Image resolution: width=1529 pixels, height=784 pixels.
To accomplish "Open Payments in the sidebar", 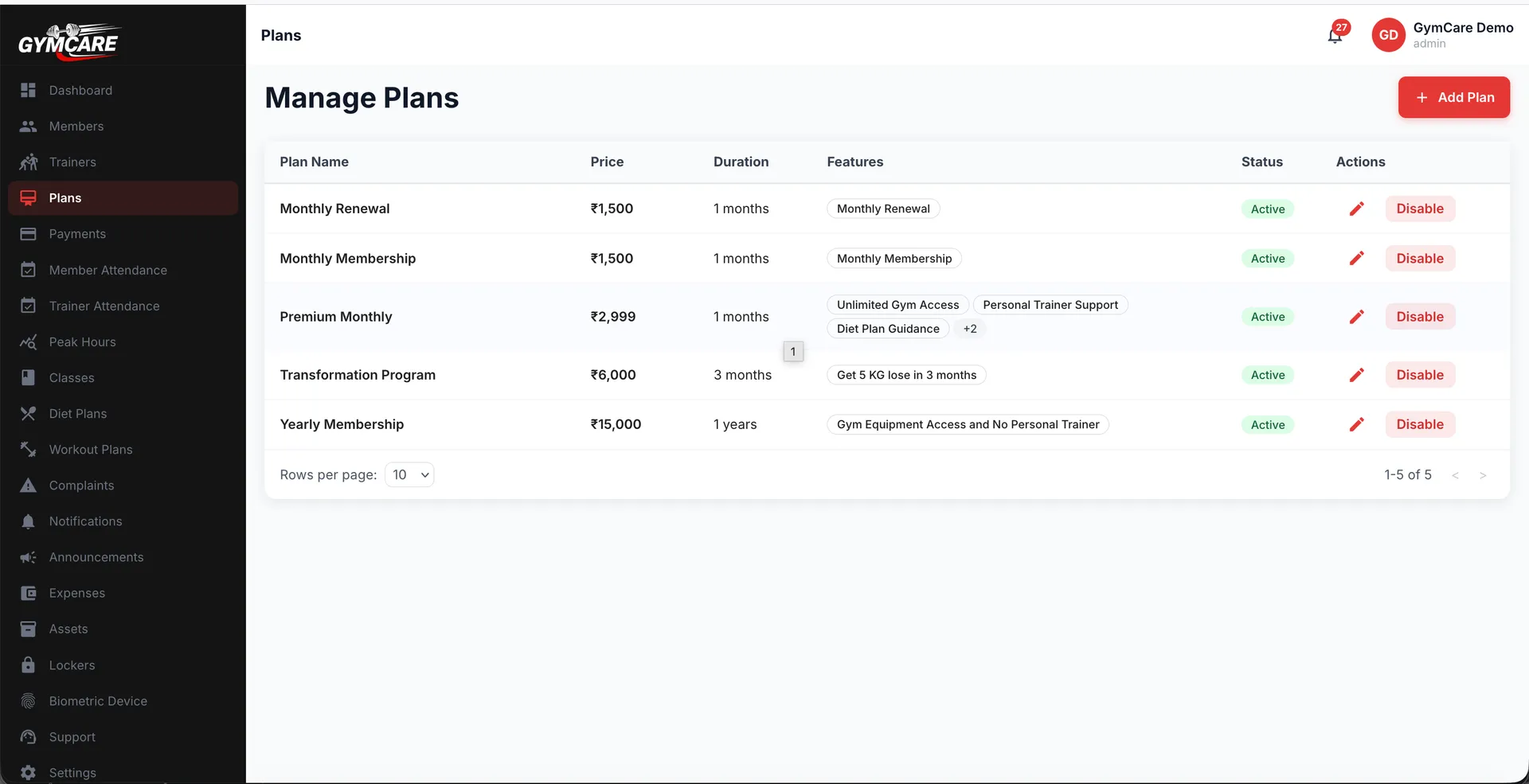I will click(123, 234).
